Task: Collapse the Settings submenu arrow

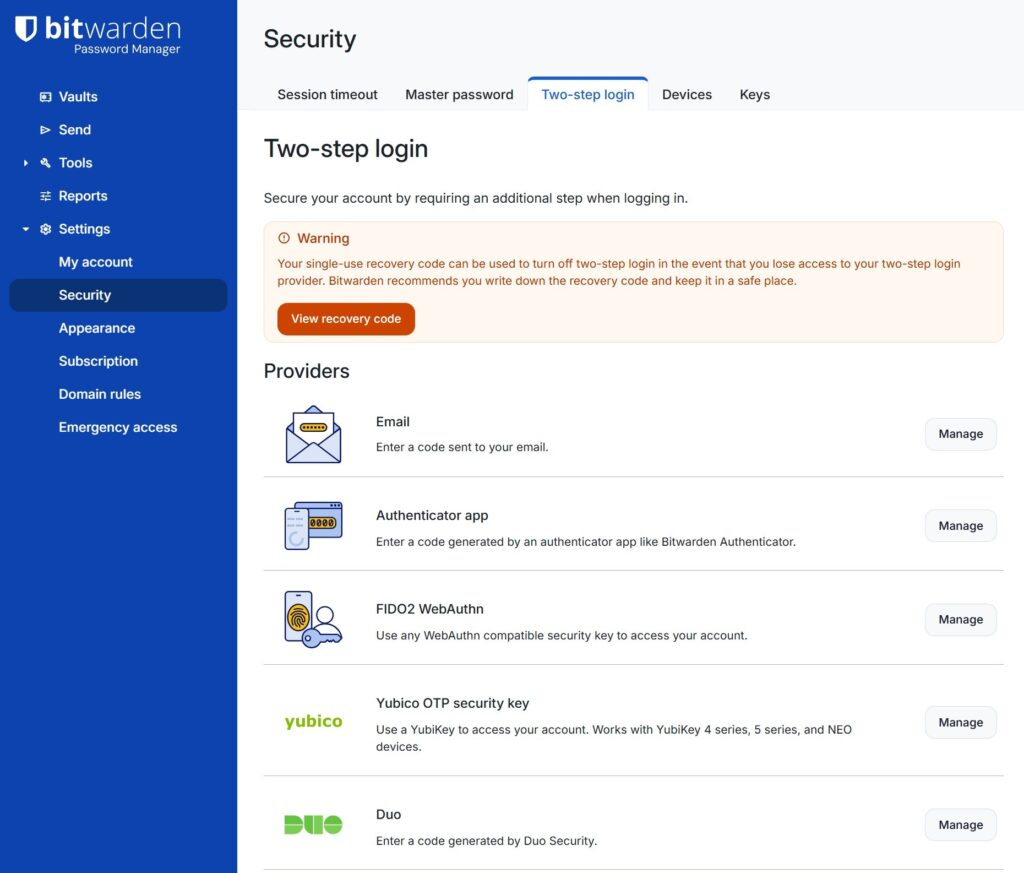Action: (x=25, y=229)
